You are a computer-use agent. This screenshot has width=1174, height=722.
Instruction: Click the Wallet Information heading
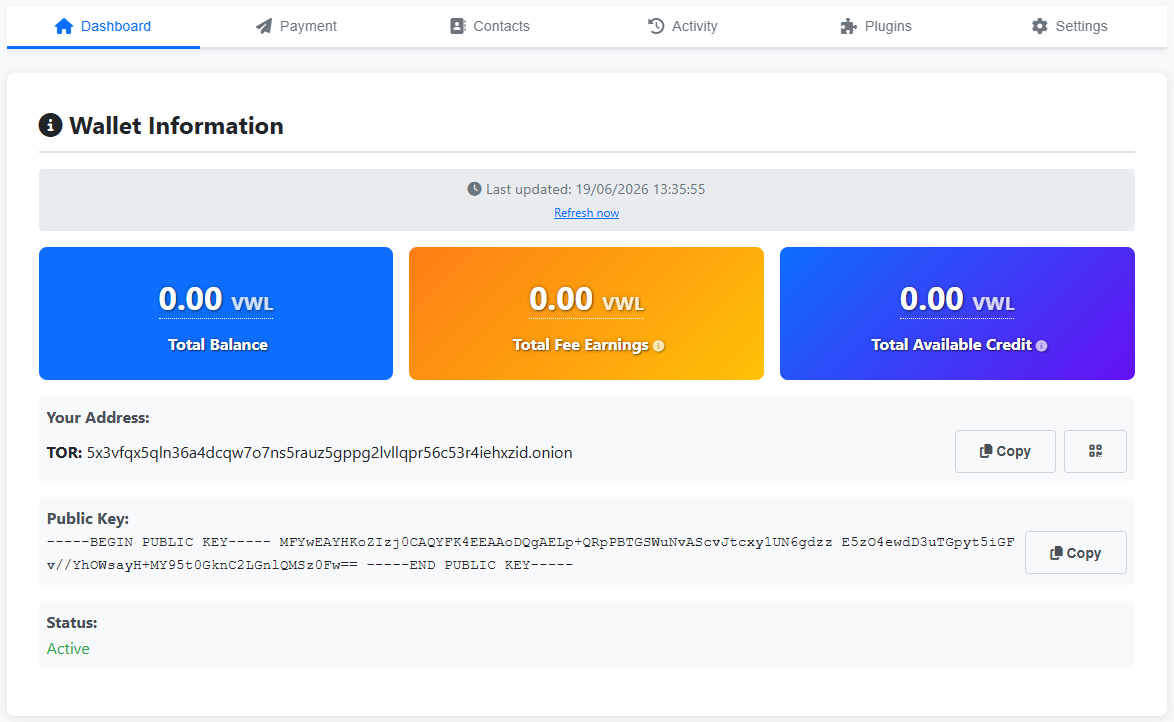(x=176, y=125)
